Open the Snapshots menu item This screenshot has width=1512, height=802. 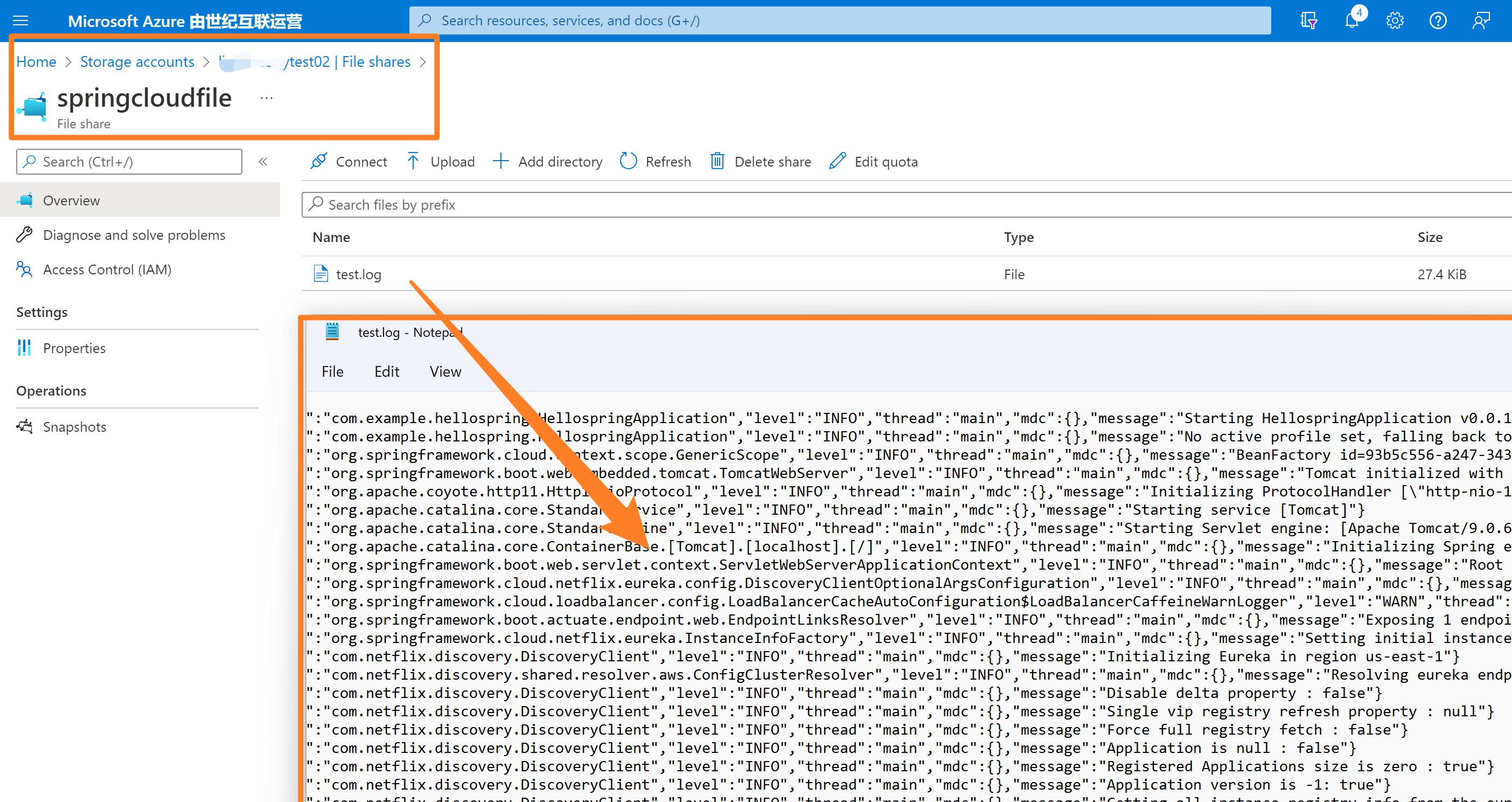[74, 427]
